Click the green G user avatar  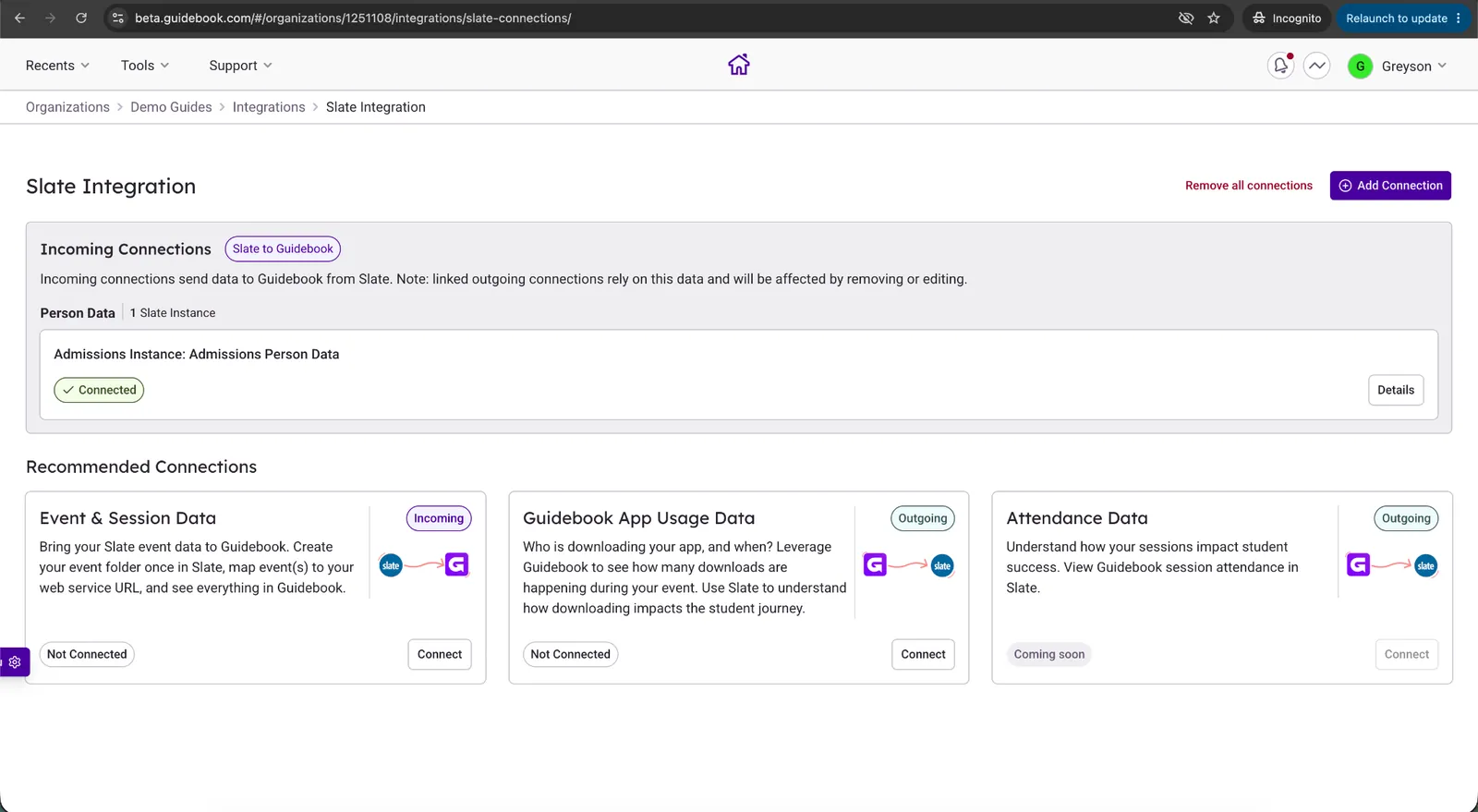tap(1360, 67)
